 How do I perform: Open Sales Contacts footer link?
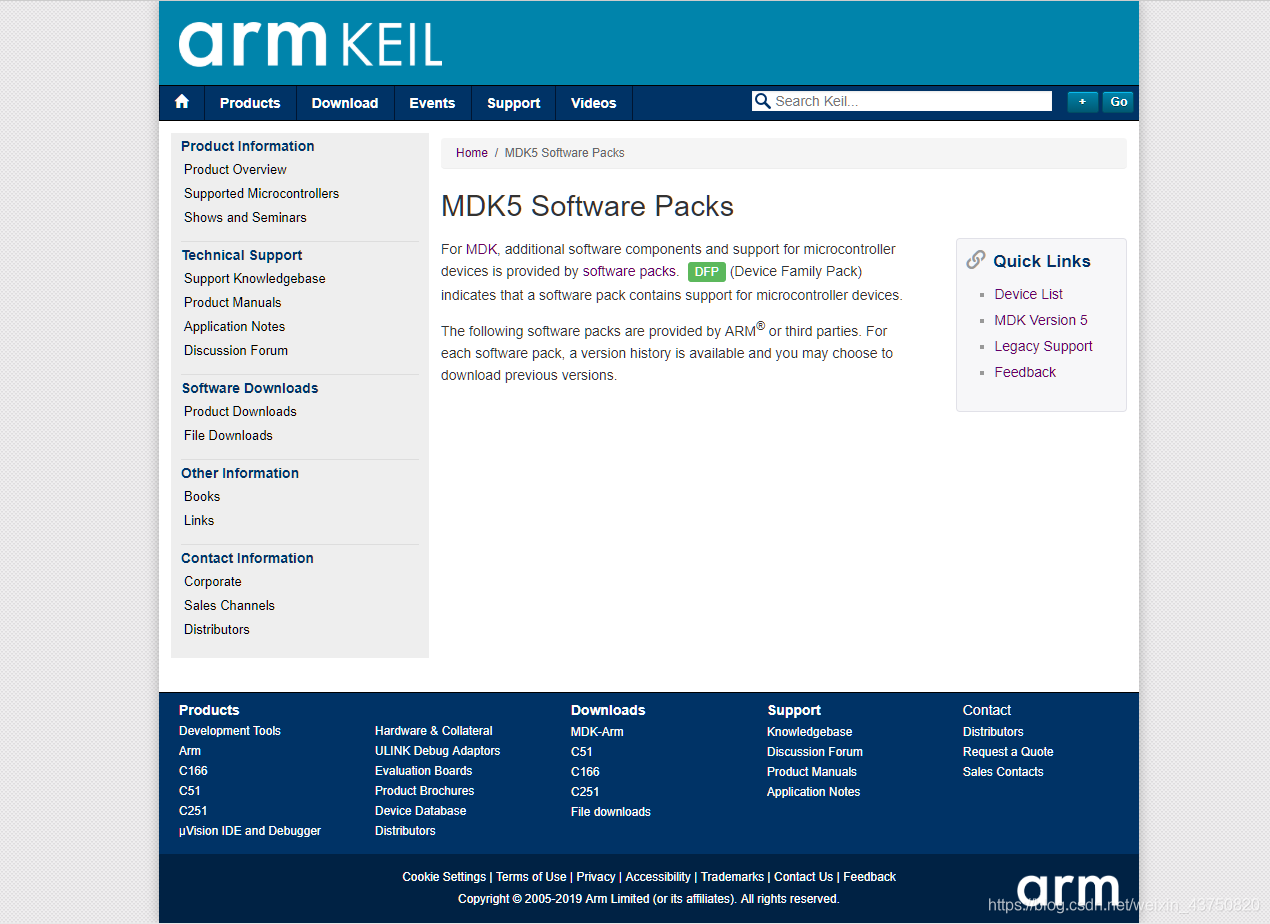(1003, 772)
